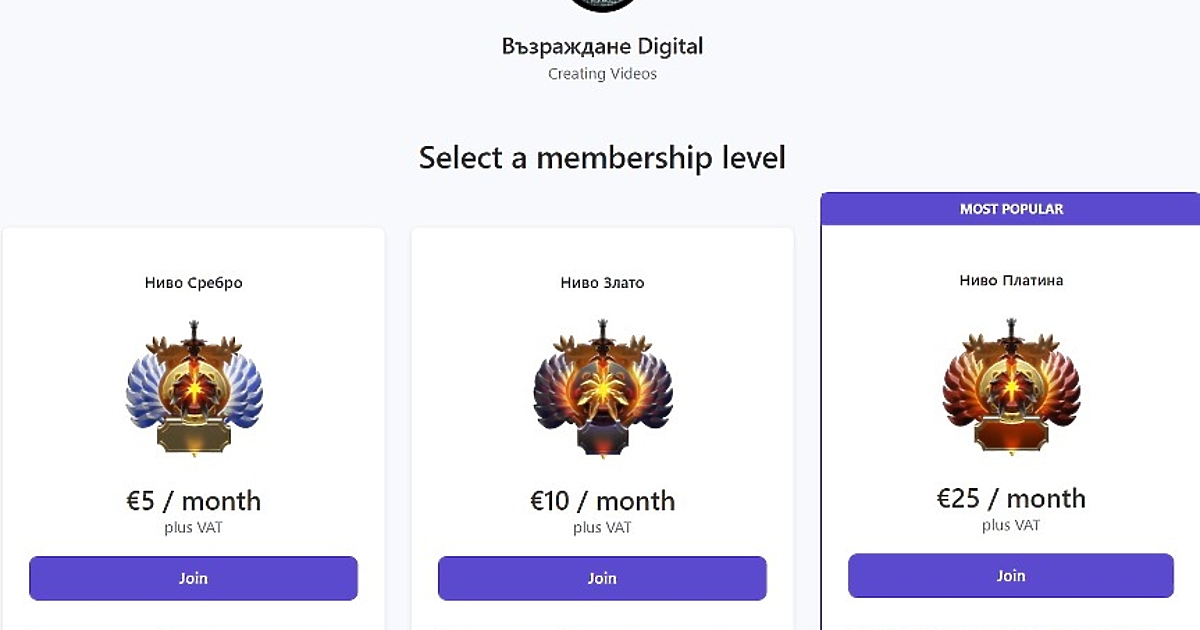
Task: Click the creator avatar at the top
Action: click(x=602, y=4)
